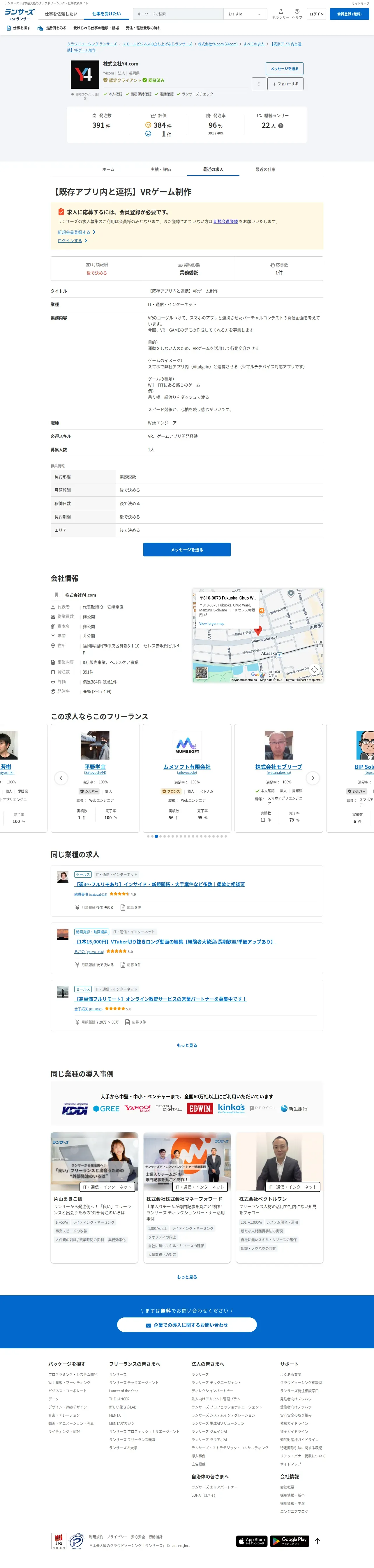Screen dimensions: 374x1568
Task: Open the 週3〜フルリモ インサイド job listing
Action: coord(159,884)
